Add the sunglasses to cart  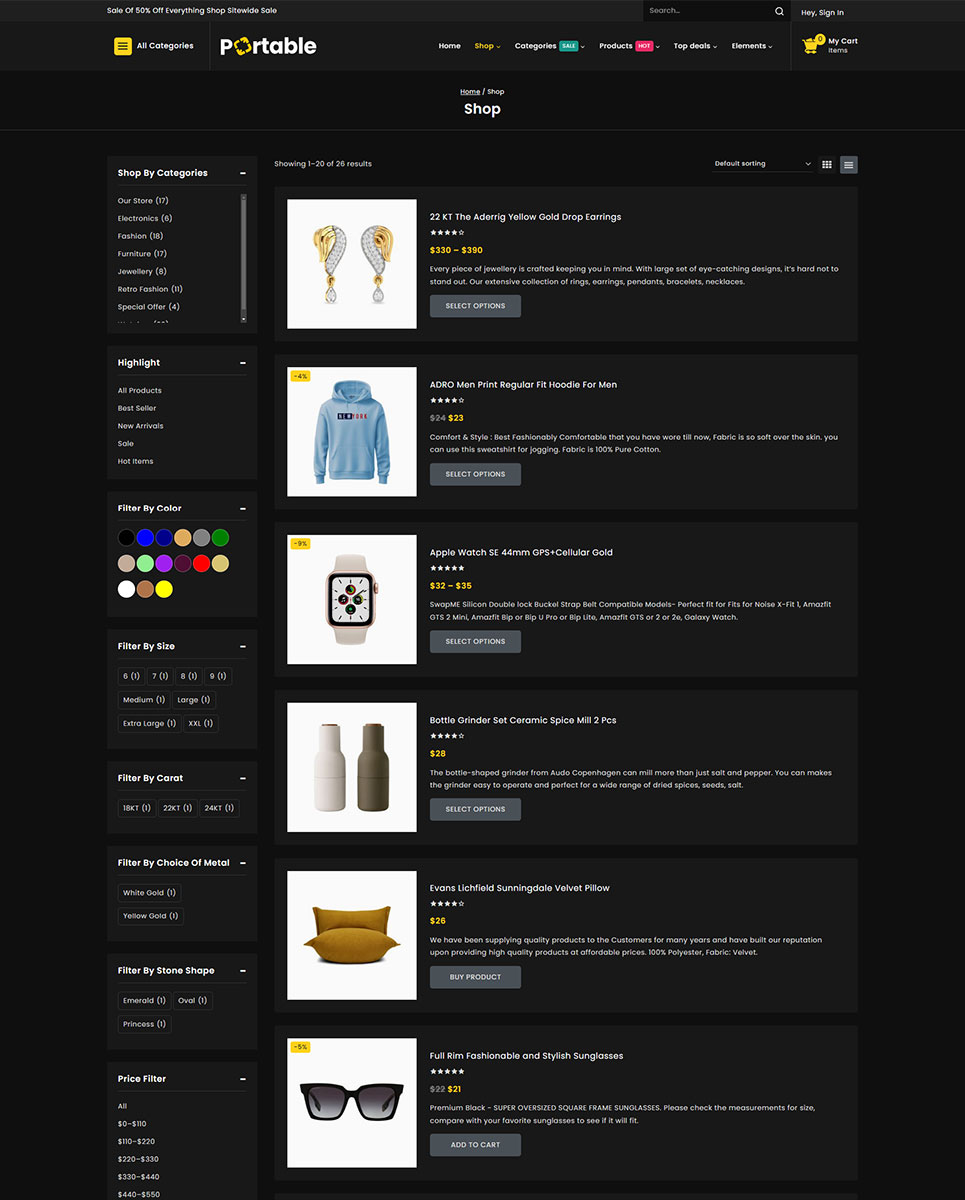point(475,1144)
